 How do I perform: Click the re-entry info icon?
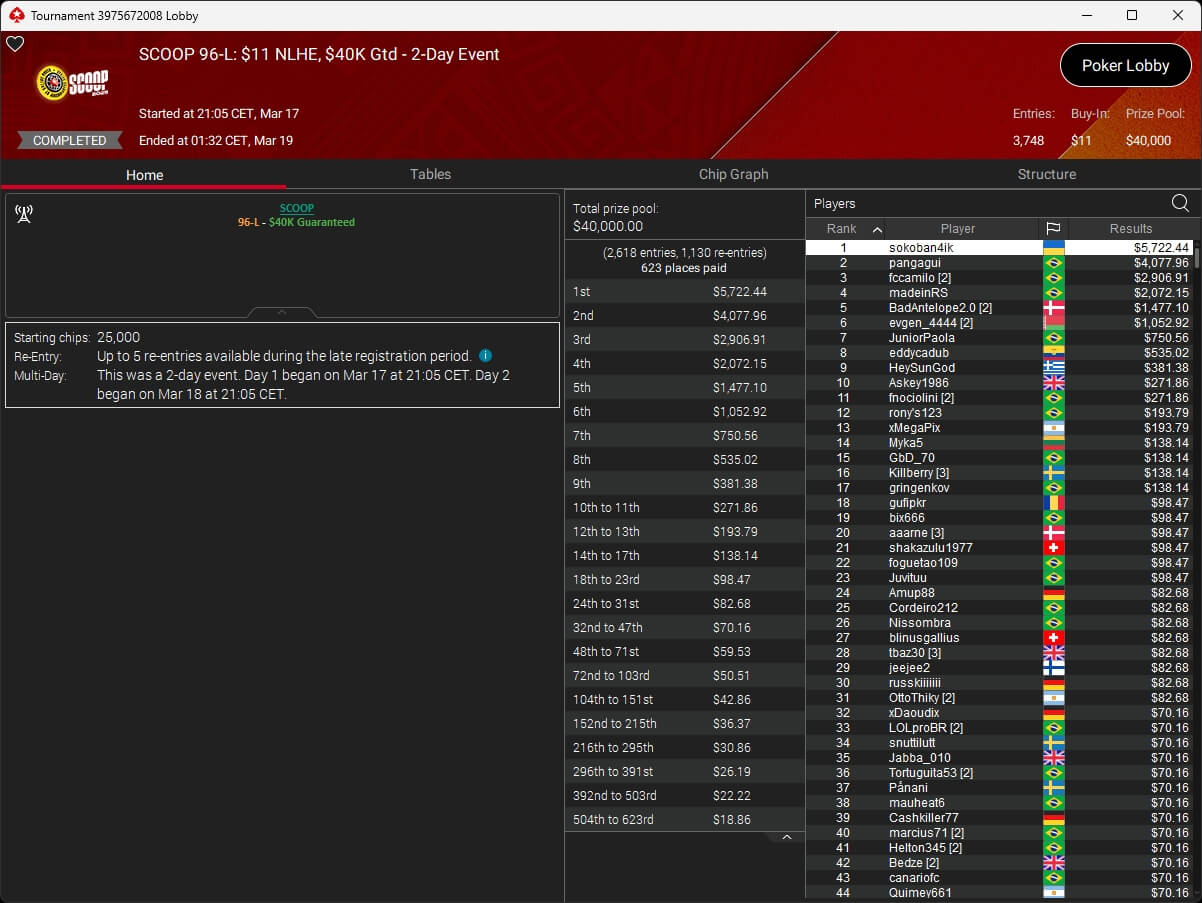(485, 356)
